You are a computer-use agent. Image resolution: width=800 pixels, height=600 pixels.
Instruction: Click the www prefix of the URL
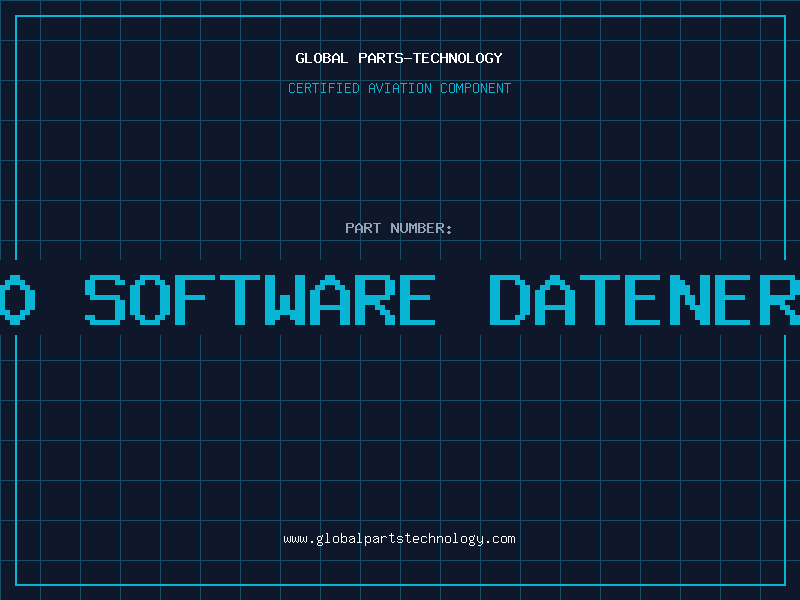pos(295,539)
